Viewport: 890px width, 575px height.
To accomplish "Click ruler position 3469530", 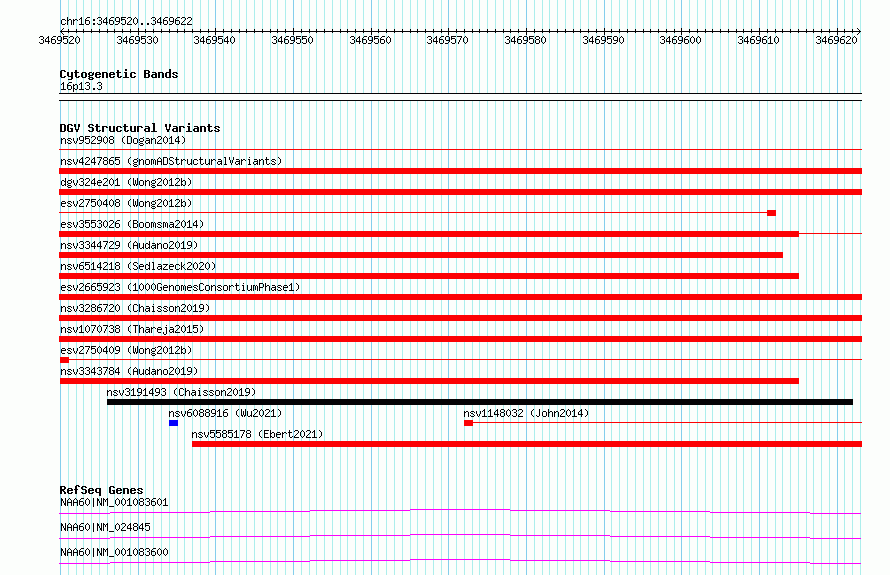I will pyautogui.click(x=137, y=40).
